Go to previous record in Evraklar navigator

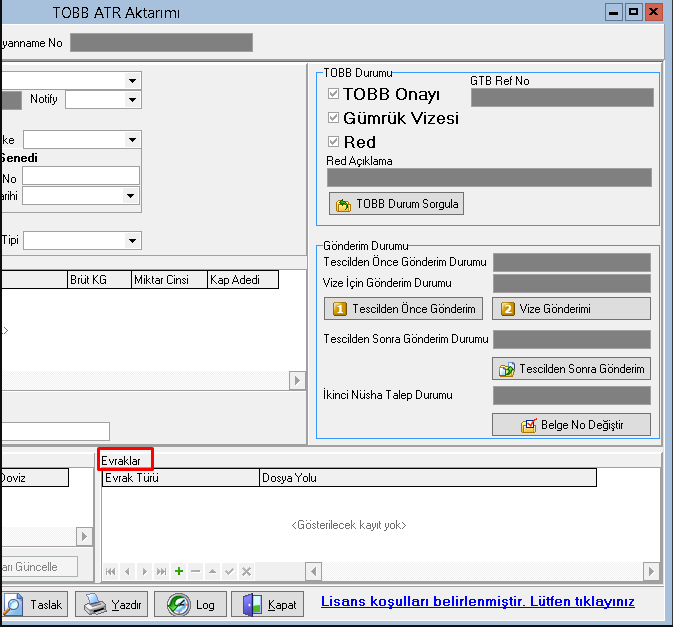point(127,572)
